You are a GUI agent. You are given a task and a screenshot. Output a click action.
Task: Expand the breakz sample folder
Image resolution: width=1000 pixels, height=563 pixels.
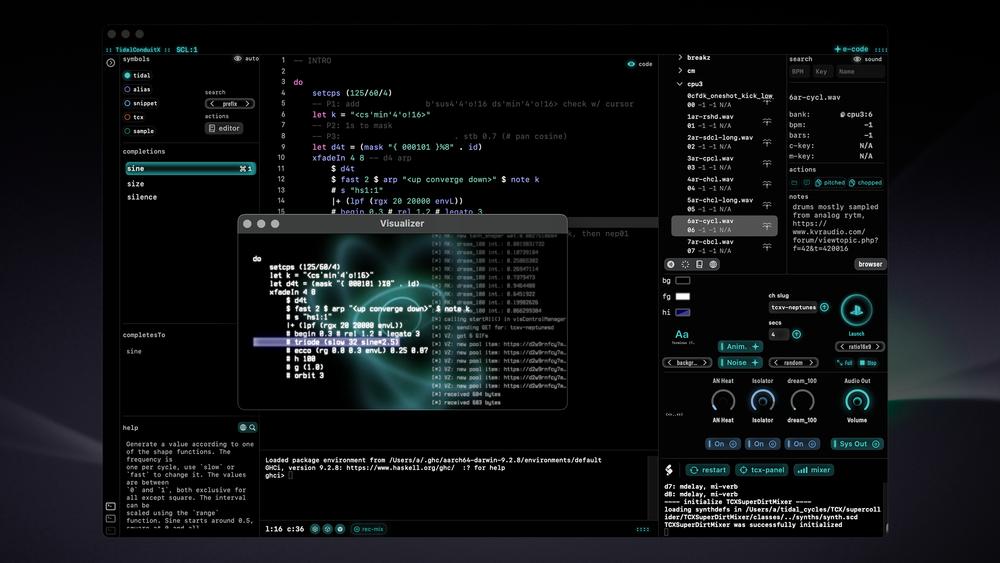coord(680,57)
